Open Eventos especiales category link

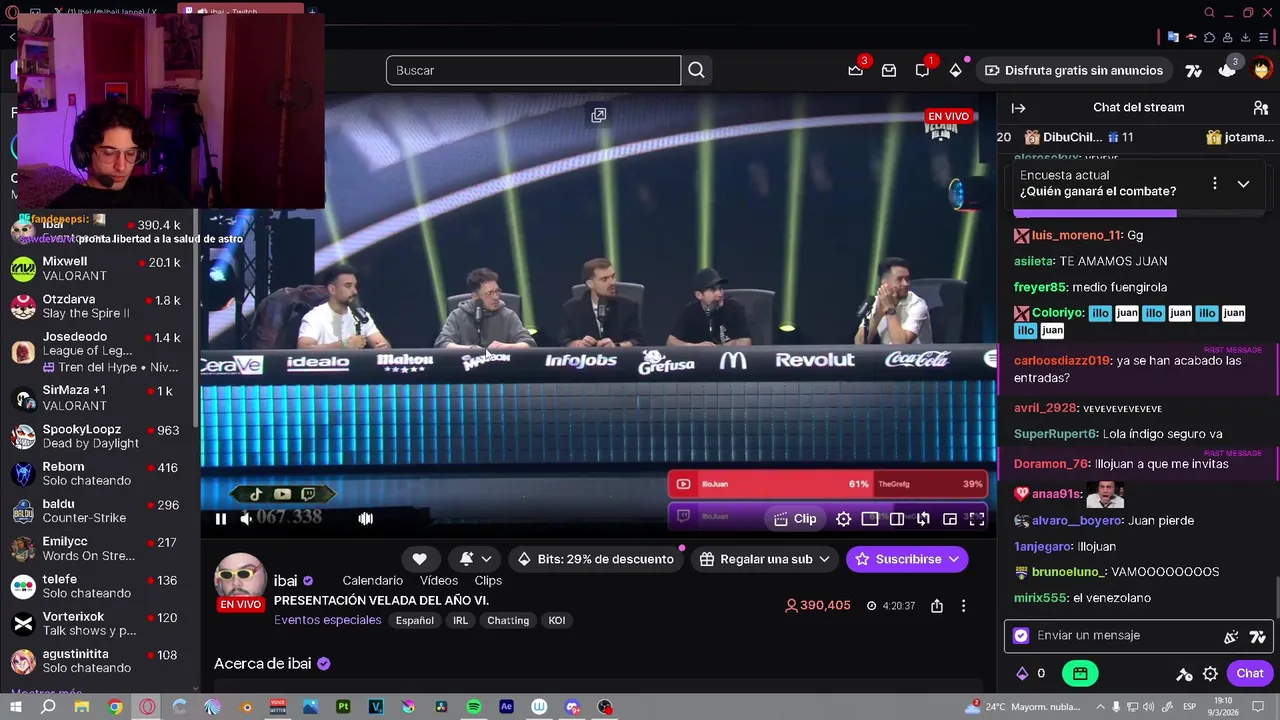(x=328, y=620)
